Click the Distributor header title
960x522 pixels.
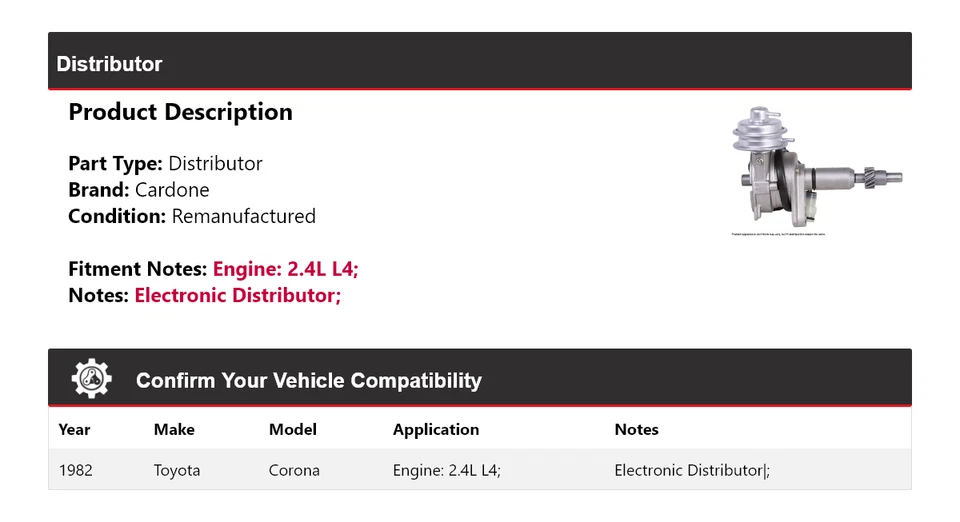(109, 64)
